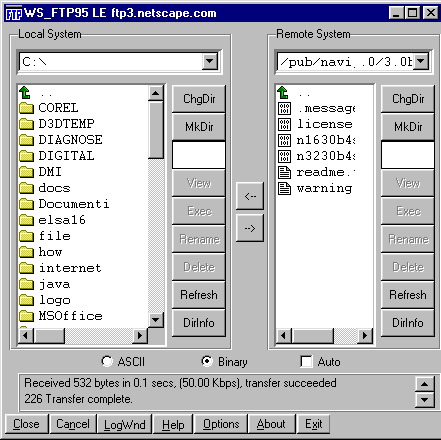This screenshot has height=440, width=441.
Task: Select ASCII transfer mode
Action: [x=107, y=362]
